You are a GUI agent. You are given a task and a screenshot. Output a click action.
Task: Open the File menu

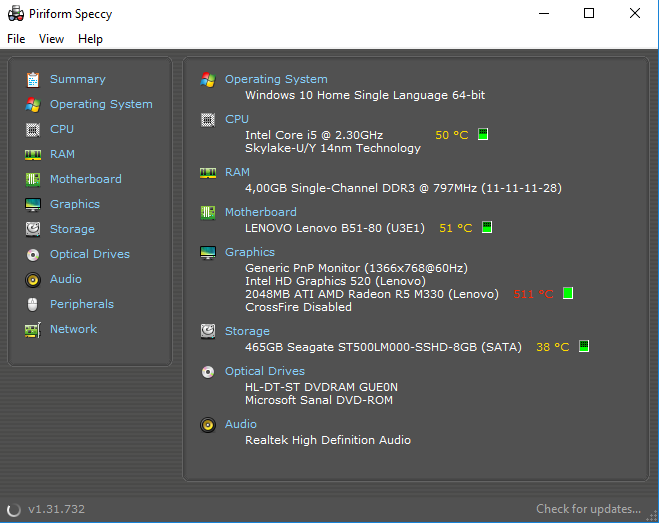pos(16,39)
